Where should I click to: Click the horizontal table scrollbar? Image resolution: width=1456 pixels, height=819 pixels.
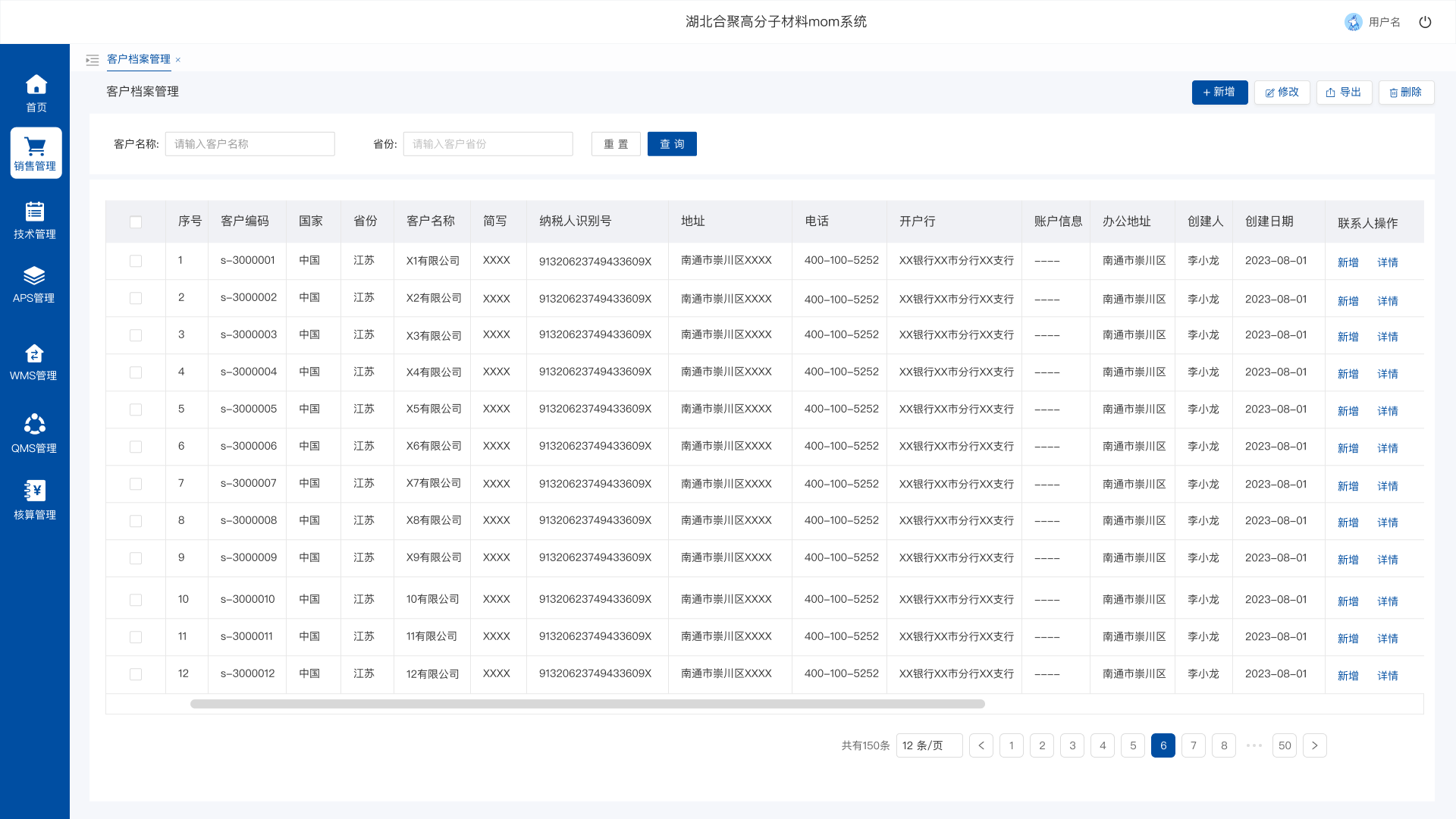[x=587, y=704]
